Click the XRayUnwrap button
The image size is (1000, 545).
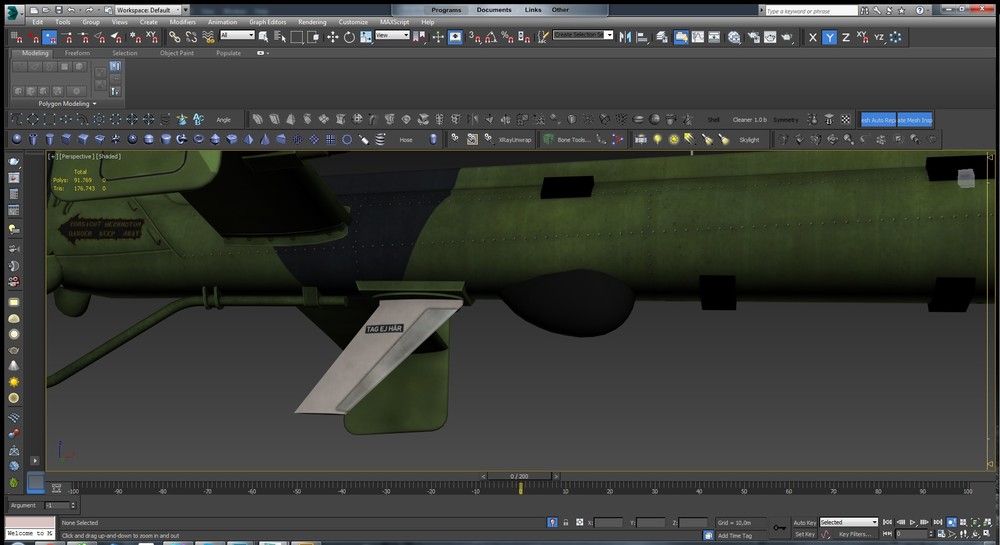point(515,140)
